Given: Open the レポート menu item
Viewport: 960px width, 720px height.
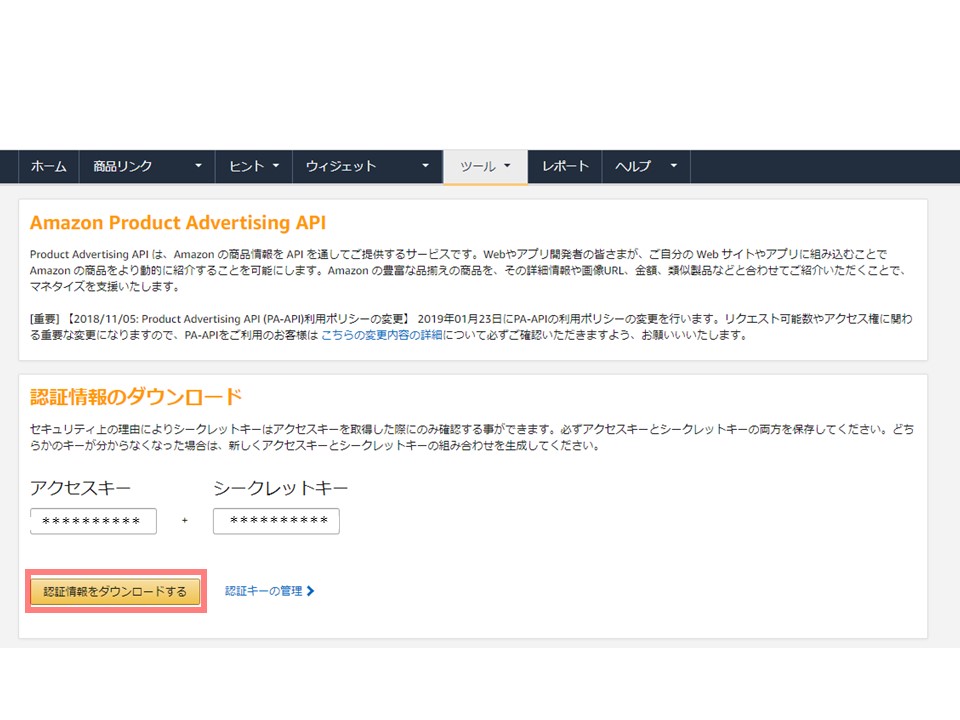Looking at the screenshot, I should point(565,167).
